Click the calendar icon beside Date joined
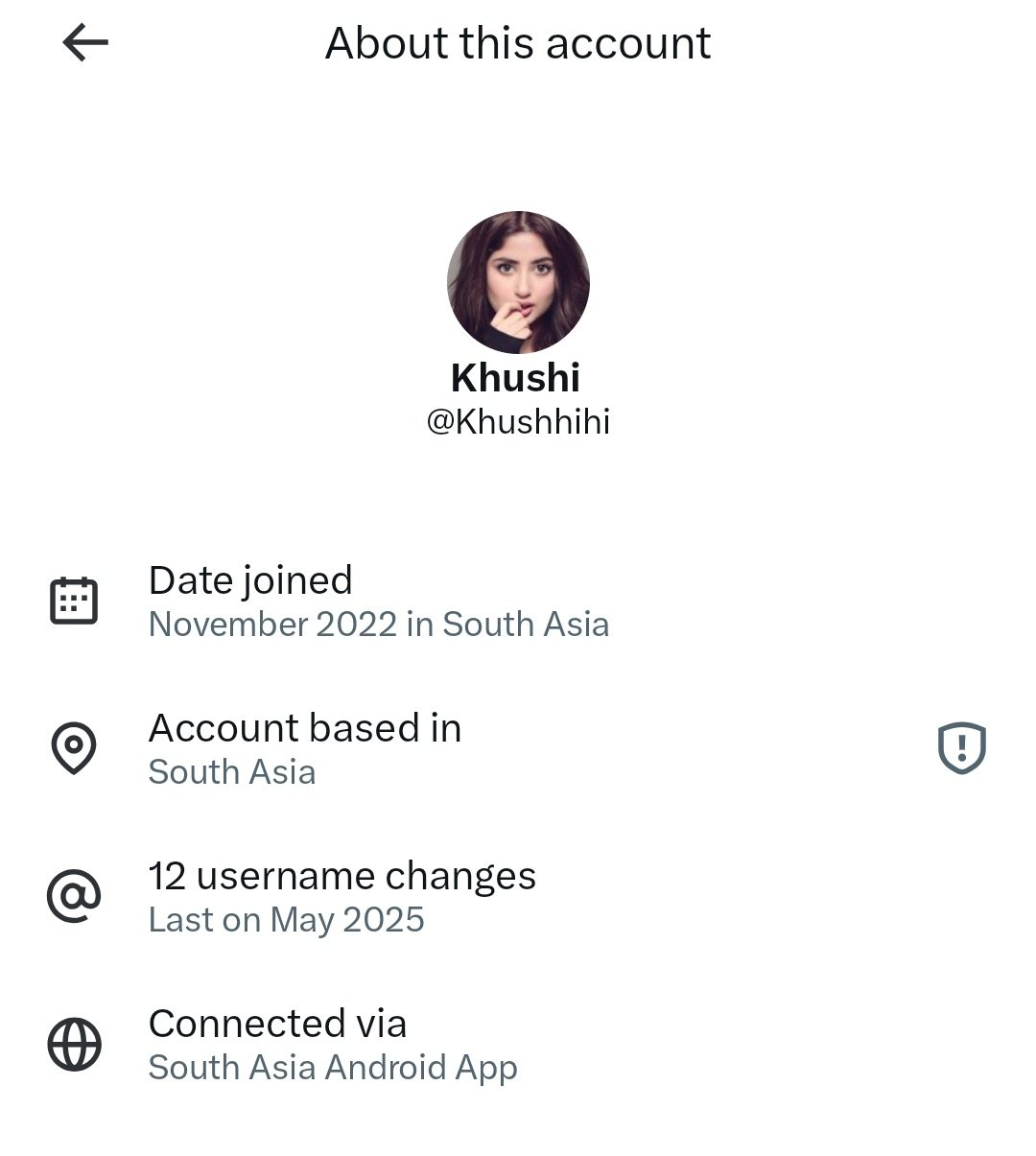Image resolution: width=1036 pixels, height=1156 pixels. tap(74, 602)
